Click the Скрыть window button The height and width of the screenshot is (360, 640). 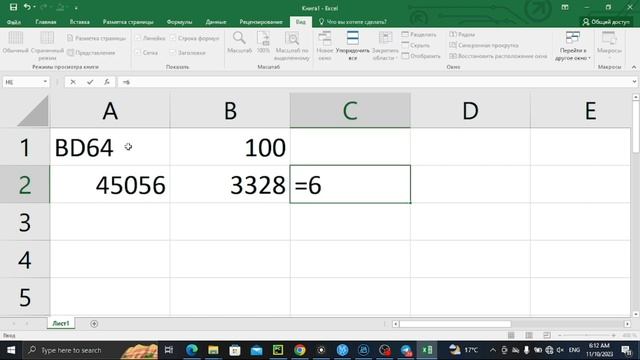tap(416, 45)
